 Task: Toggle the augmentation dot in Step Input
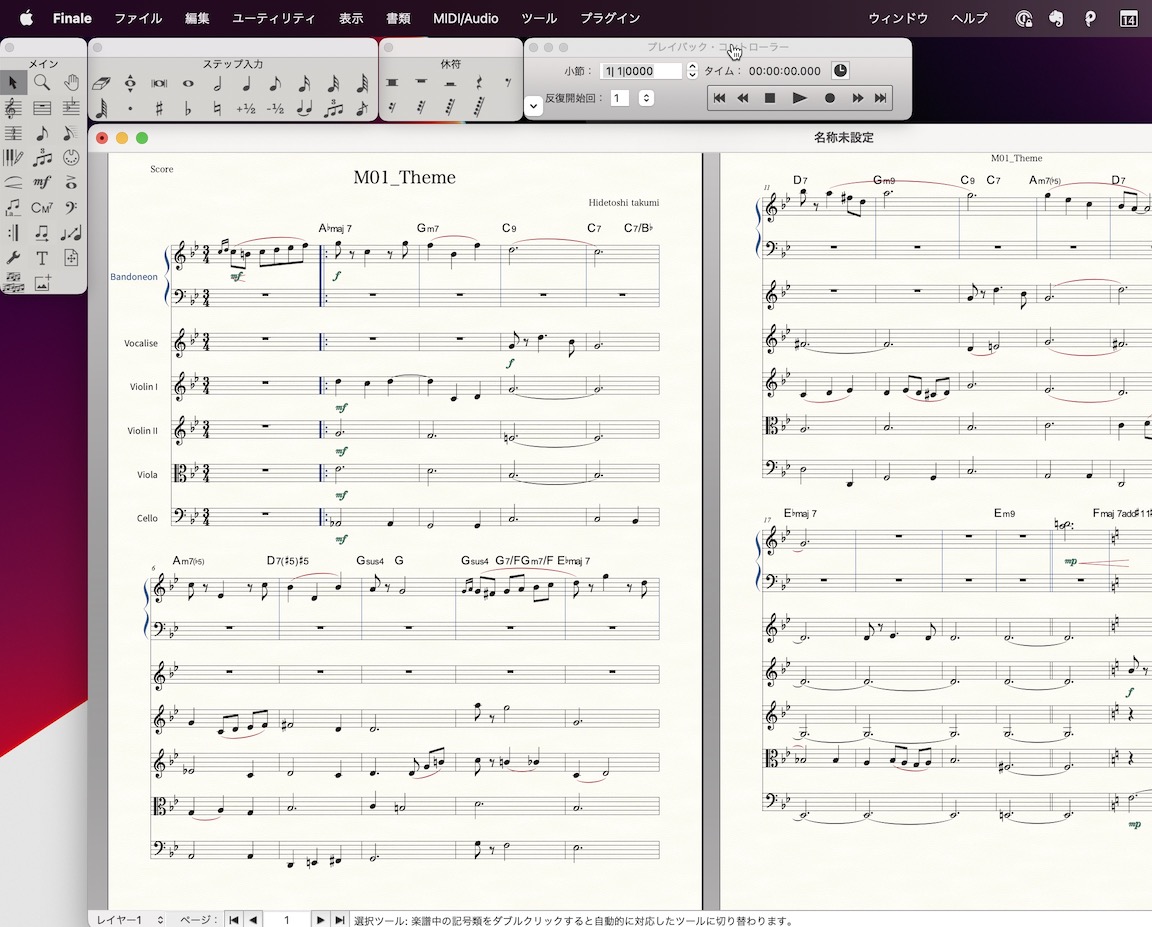coord(130,109)
